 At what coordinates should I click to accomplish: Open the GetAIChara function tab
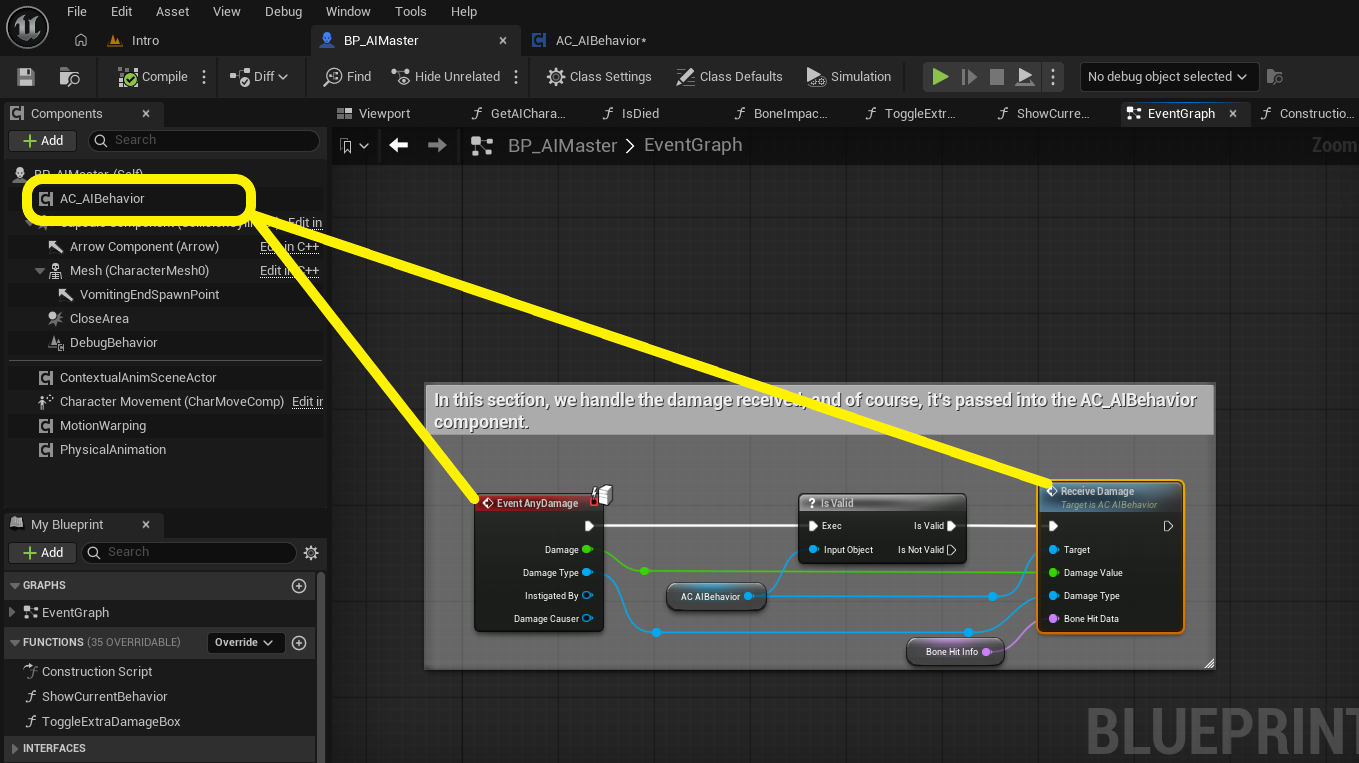[x=519, y=114]
